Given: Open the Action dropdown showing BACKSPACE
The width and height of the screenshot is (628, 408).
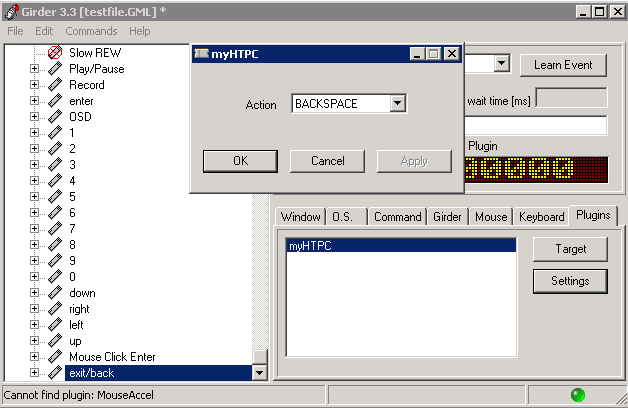Looking at the screenshot, I should coord(397,103).
